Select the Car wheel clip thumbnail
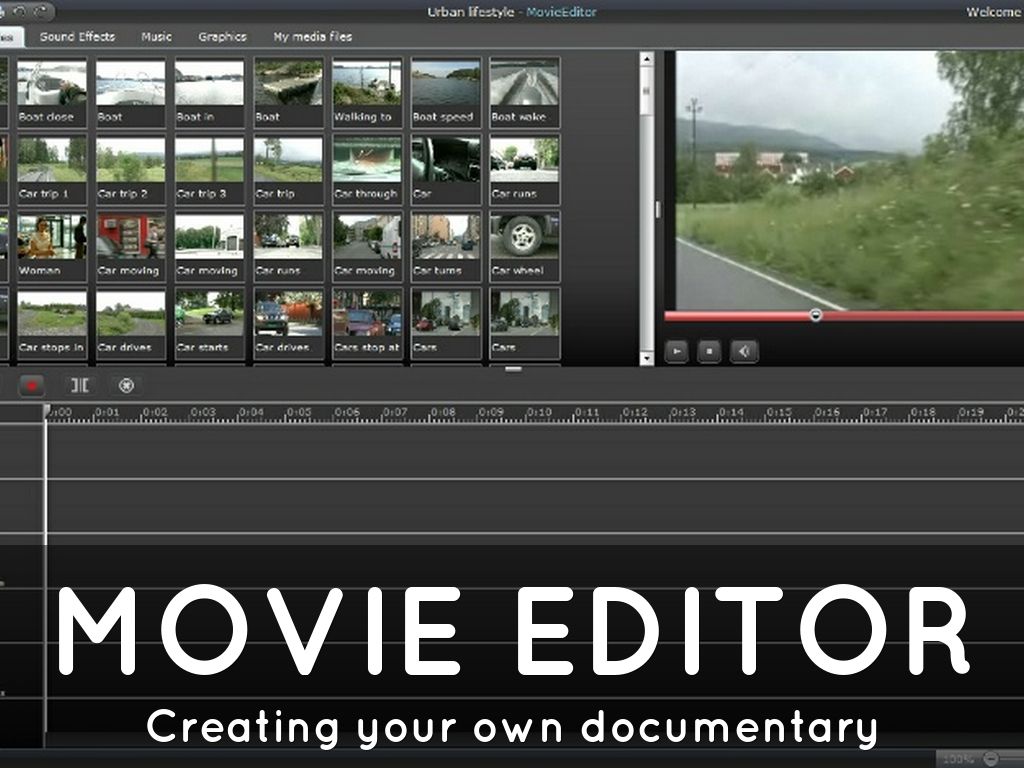The image size is (1024, 768). (x=524, y=244)
